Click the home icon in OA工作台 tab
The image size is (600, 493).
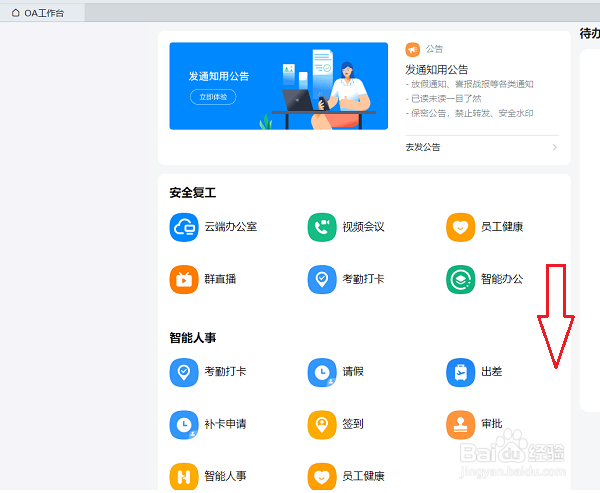click(15, 13)
